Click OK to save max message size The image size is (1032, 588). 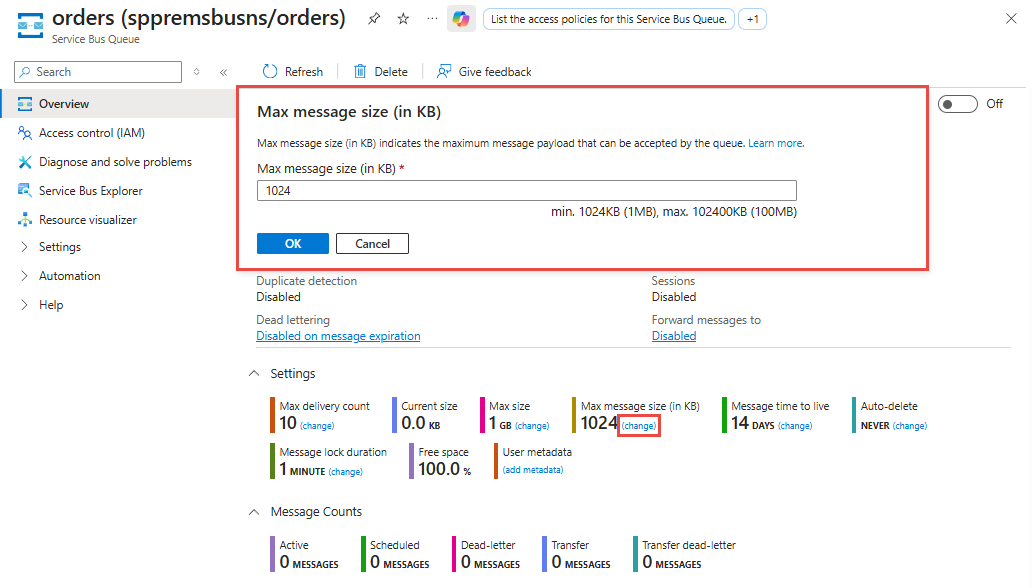coord(293,244)
